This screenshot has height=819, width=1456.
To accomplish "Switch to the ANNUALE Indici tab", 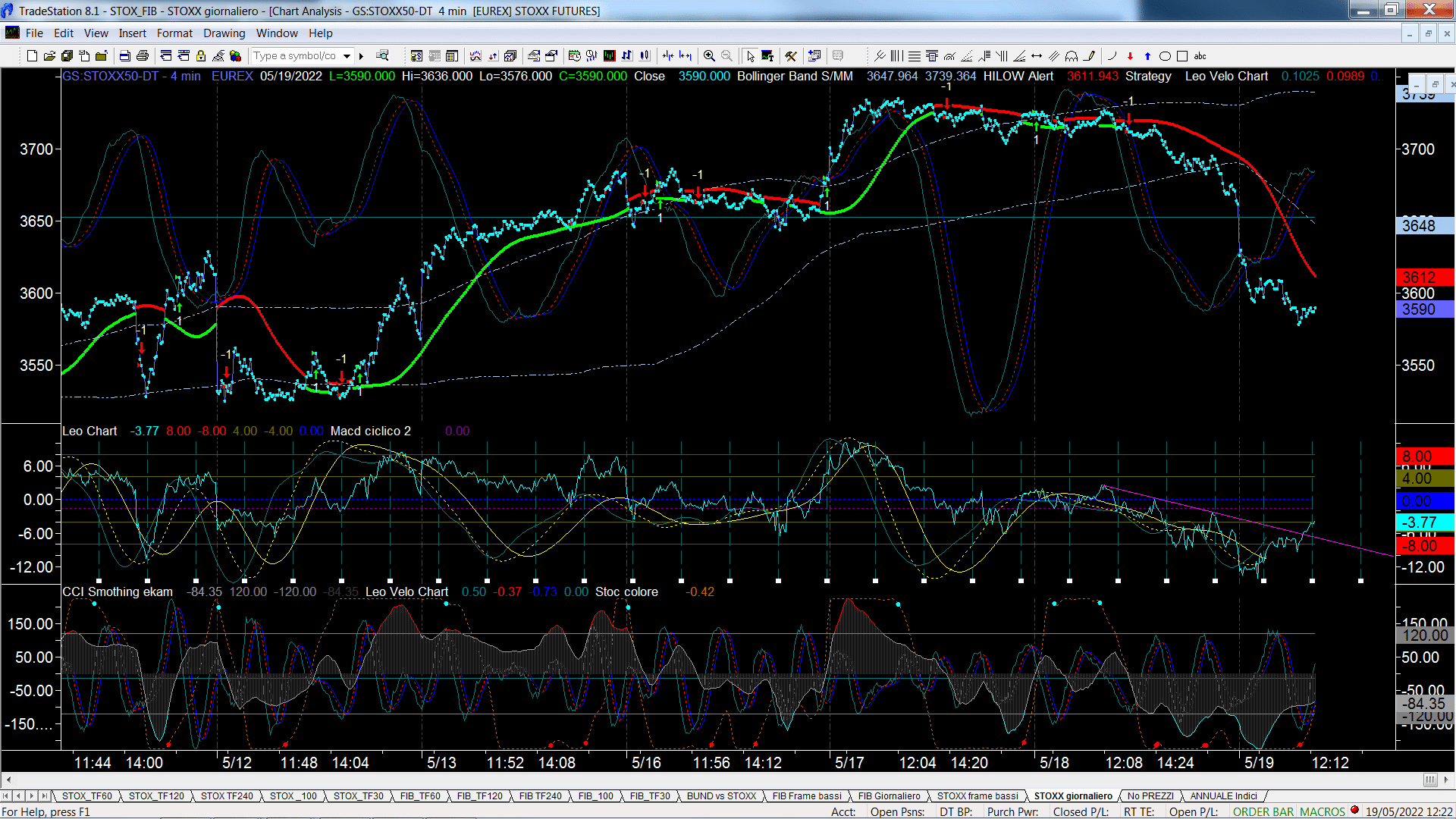I will 1223,795.
